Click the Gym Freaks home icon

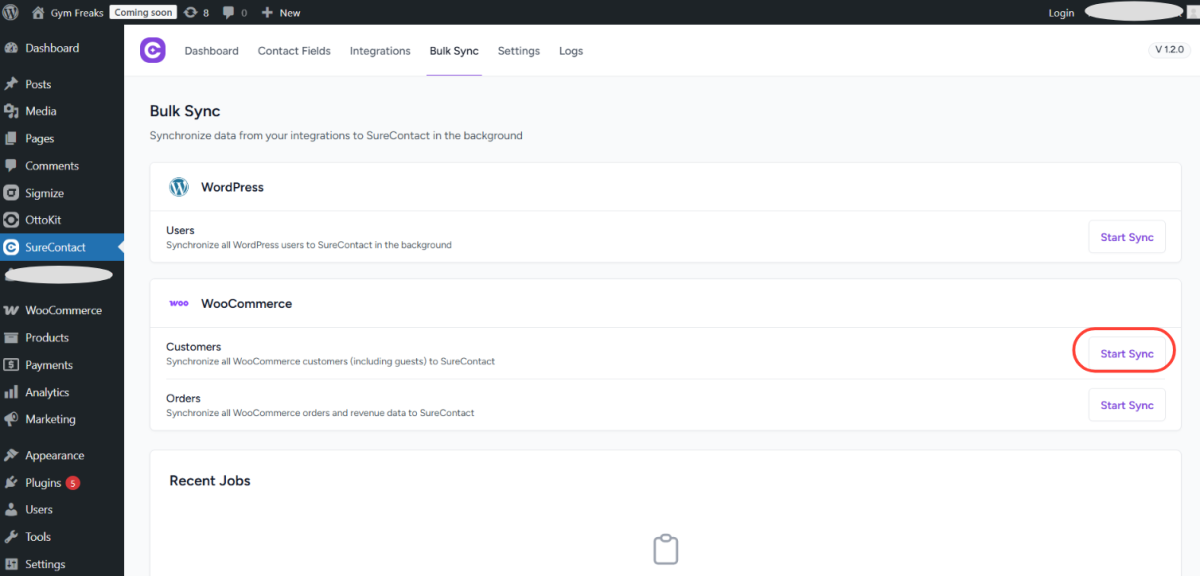38,13
